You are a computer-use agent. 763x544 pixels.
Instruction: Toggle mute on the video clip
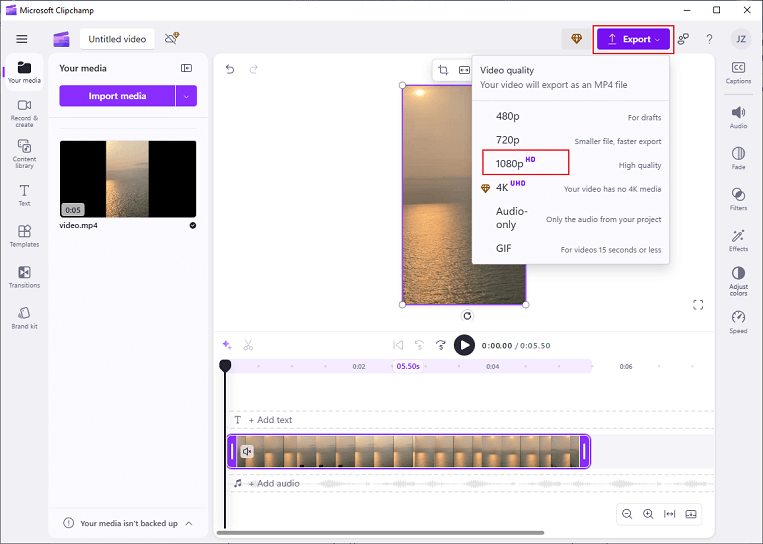point(247,452)
